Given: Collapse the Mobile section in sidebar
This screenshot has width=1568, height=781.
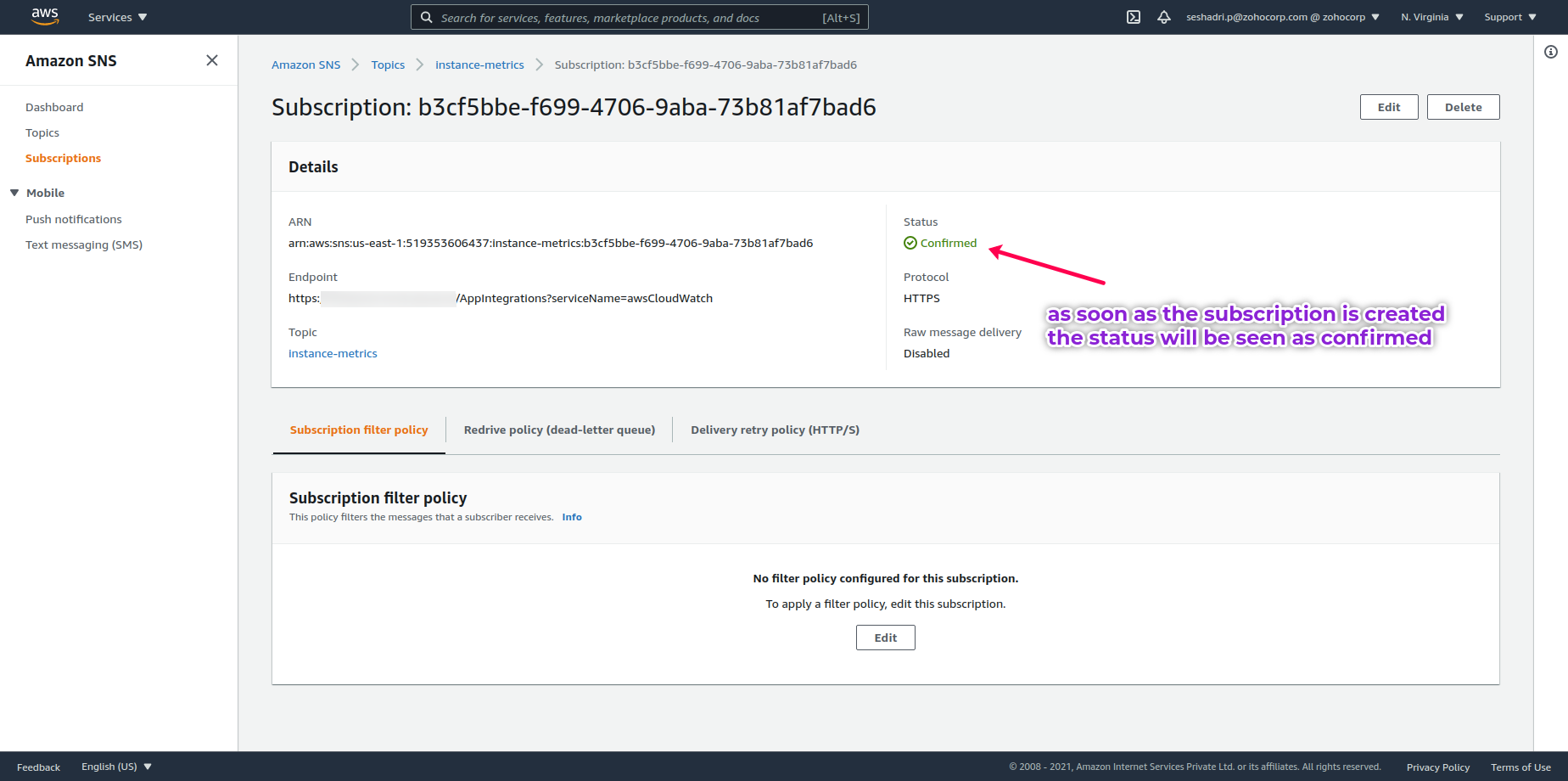Looking at the screenshot, I should coord(14,193).
